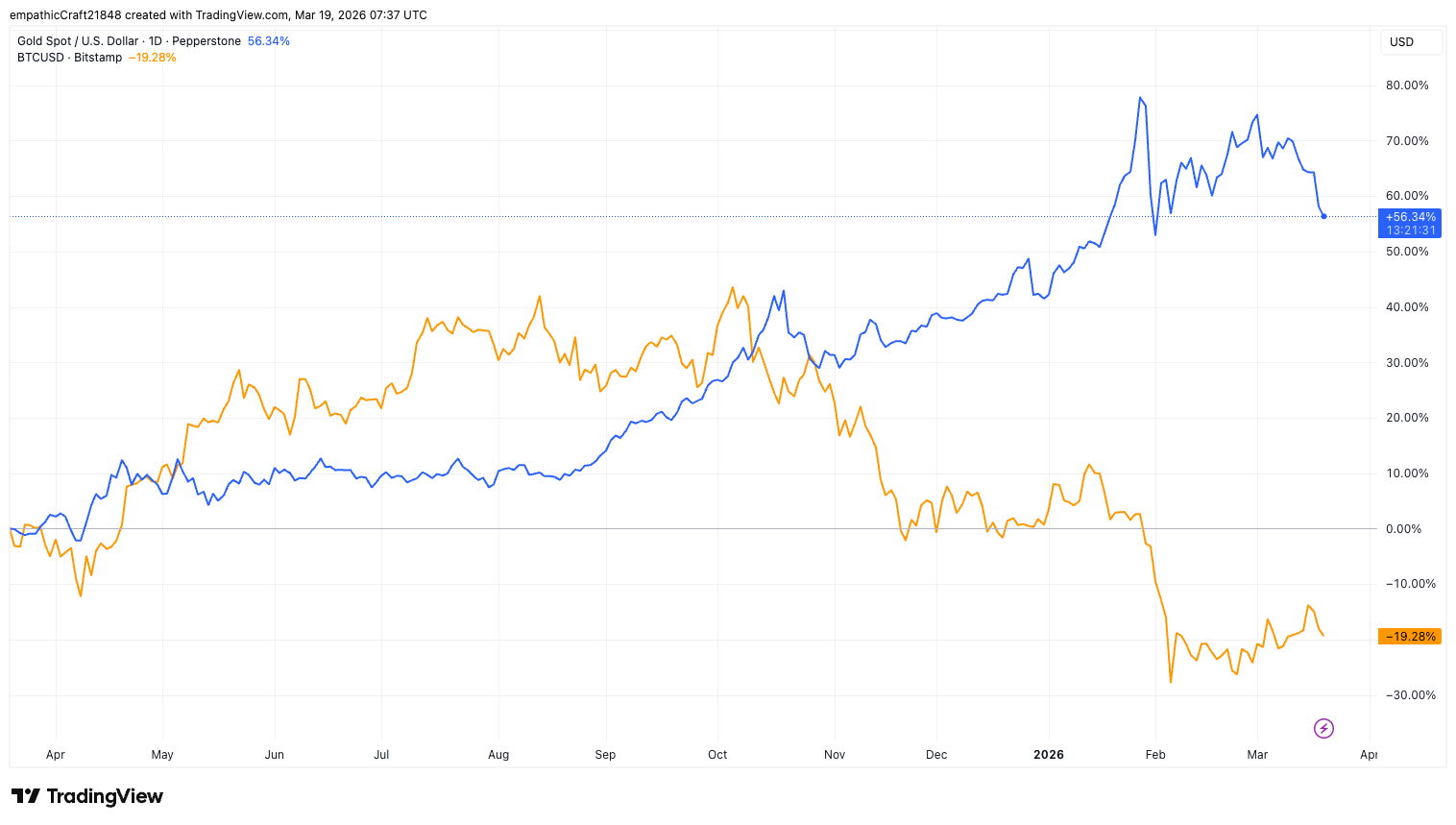
Task: Click the purple lightning bolt icon
Action: tap(1323, 728)
